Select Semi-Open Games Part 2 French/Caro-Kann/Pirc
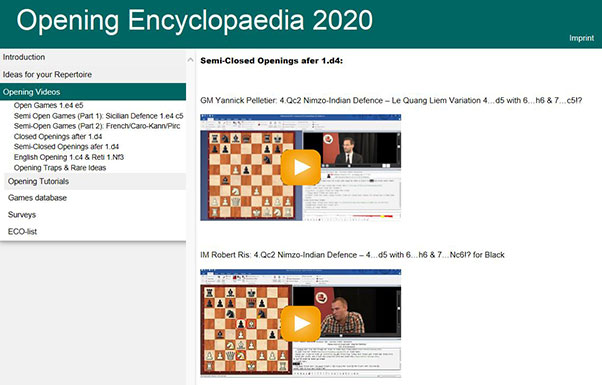The height and width of the screenshot is (385, 602). 97,126
